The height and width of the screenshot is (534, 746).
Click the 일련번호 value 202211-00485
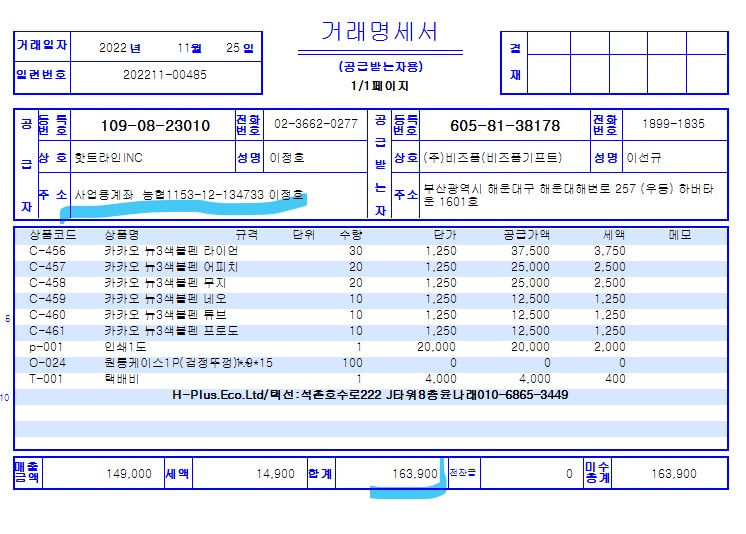[165, 74]
